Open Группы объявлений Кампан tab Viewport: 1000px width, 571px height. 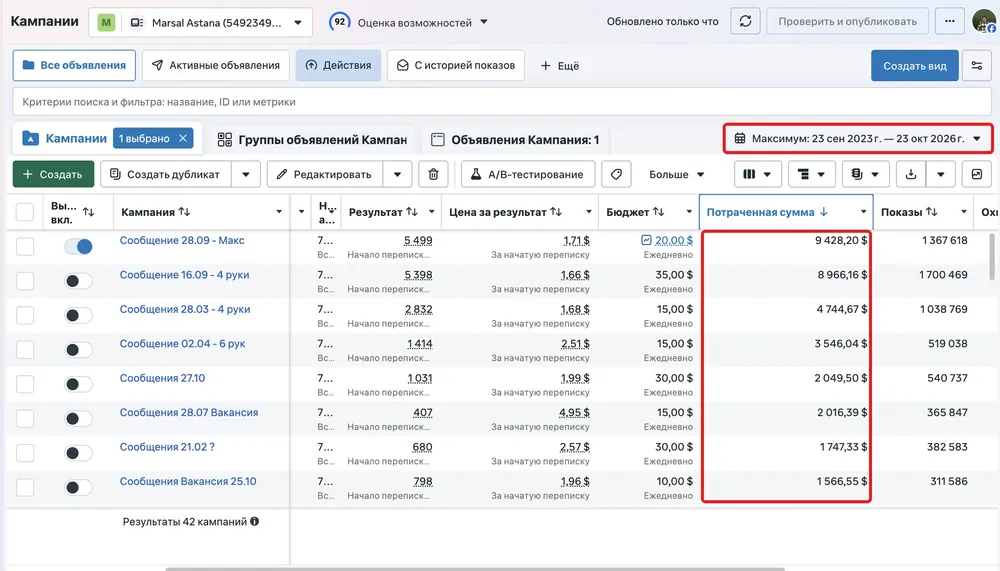point(312,140)
